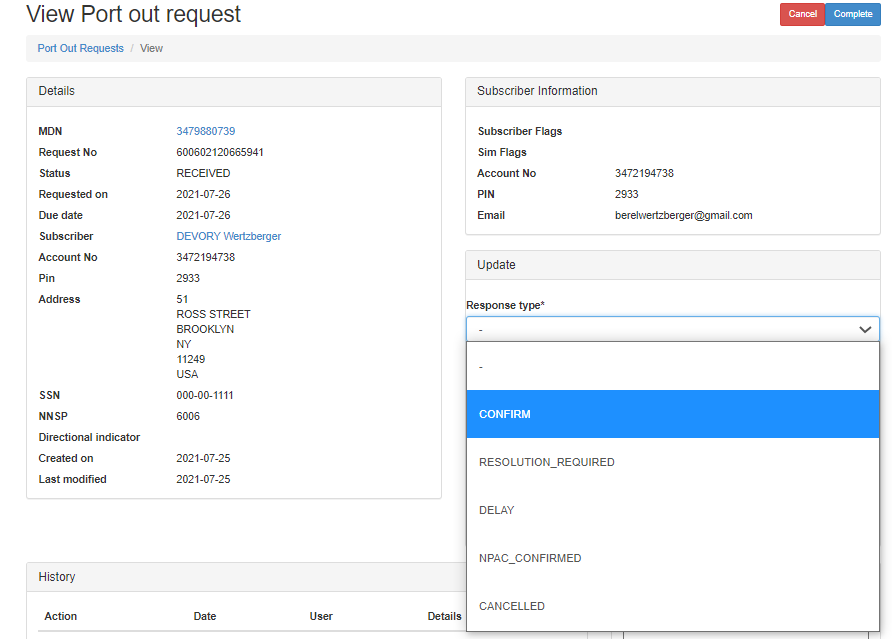Click the Details column header in History
This screenshot has width=895, height=639.
(444, 616)
